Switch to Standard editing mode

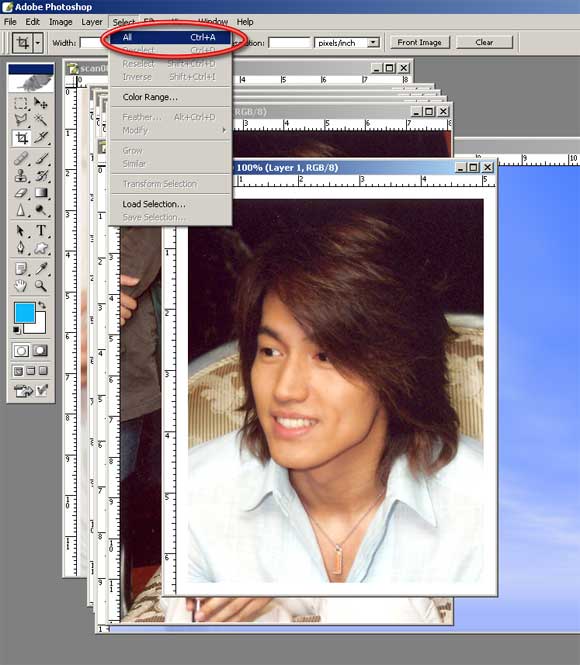pyautogui.click(x=21, y=351)
